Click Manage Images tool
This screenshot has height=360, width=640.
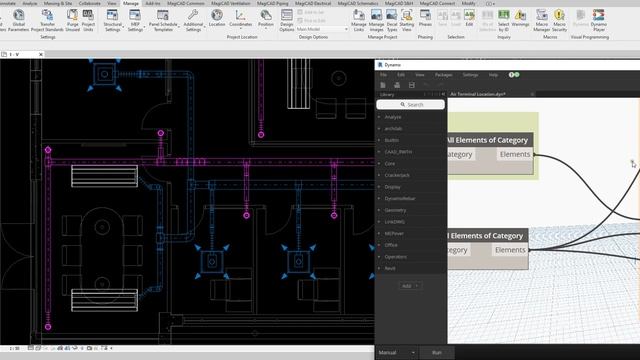tap(376, 20)
